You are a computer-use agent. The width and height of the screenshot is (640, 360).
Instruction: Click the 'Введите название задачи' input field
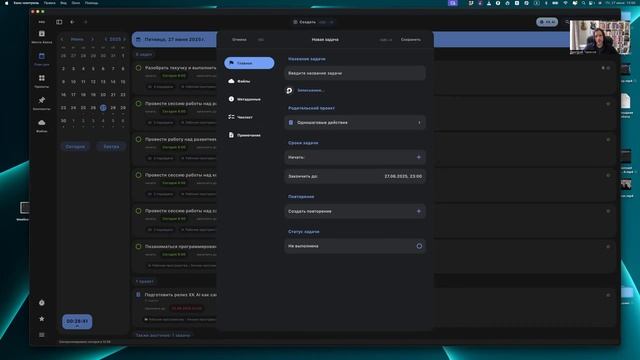click(355, 73)
